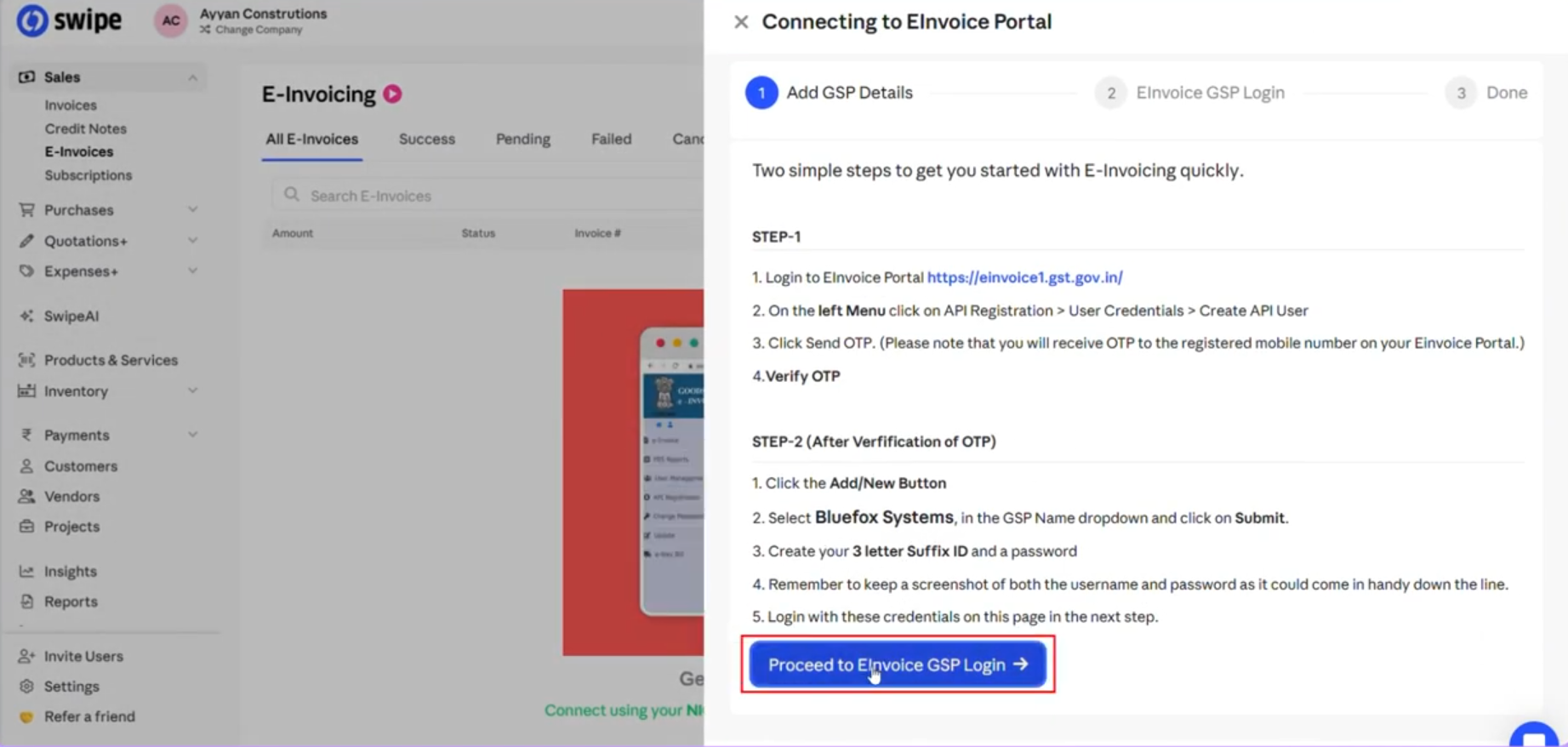Image resolution: width=1568 pixels, height=747 pixels.
Task: Select step 2 EInvoice GSP Login
Action: (1189, 93)
